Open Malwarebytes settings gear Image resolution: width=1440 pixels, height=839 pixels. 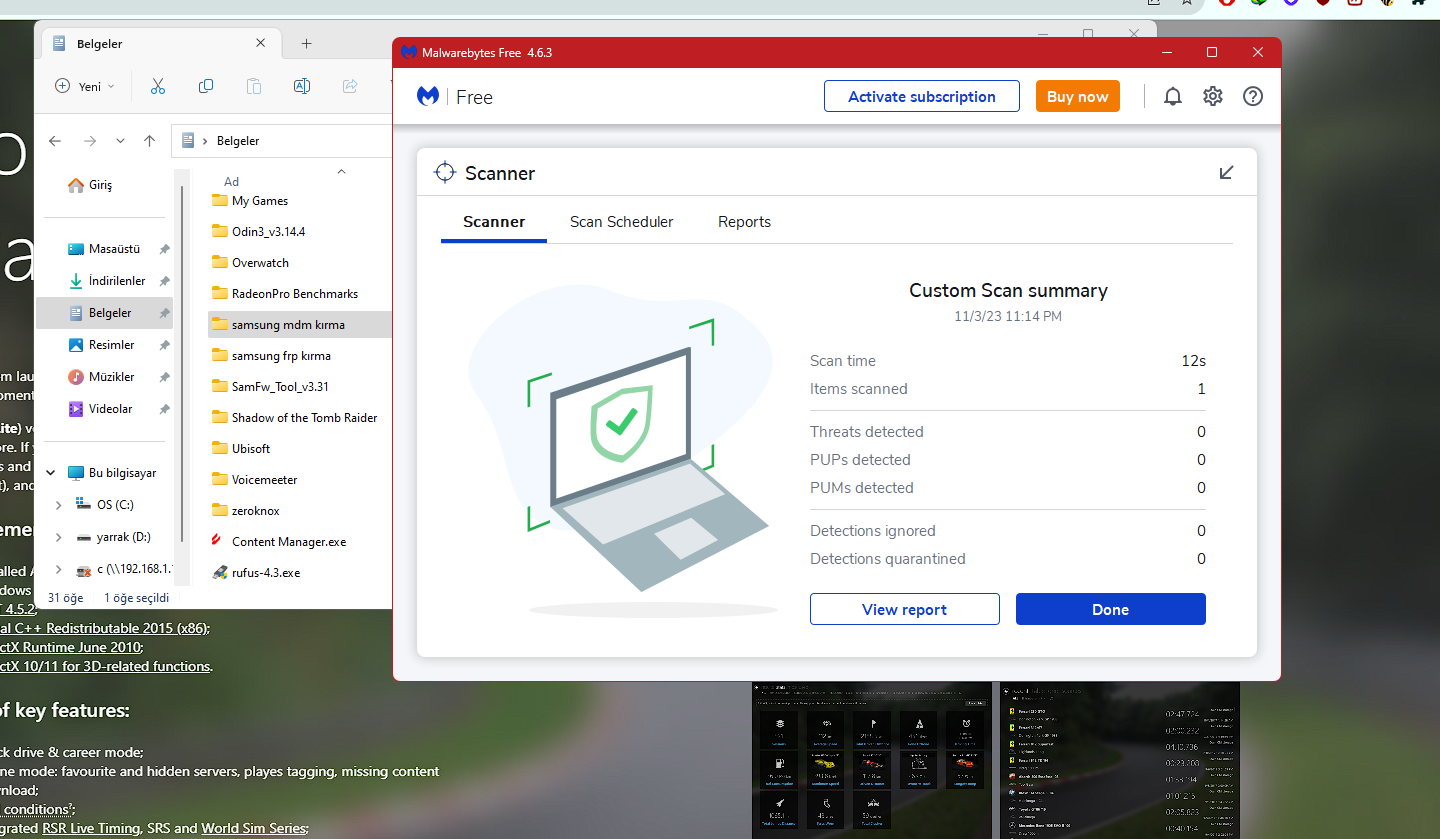pyautogui.click(x=1213, y=96)
